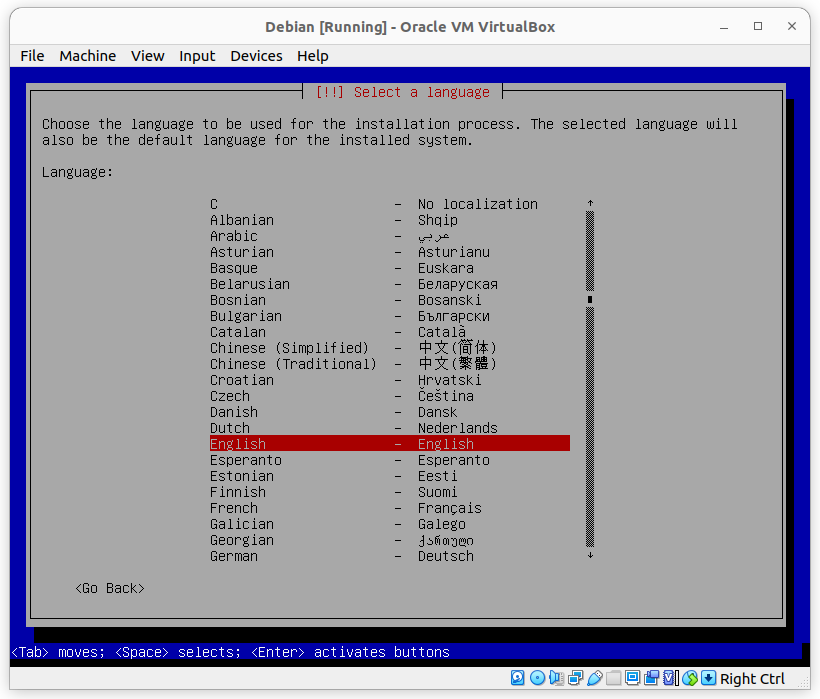
Task: Click the display status icon
Action: coord(632,678)
